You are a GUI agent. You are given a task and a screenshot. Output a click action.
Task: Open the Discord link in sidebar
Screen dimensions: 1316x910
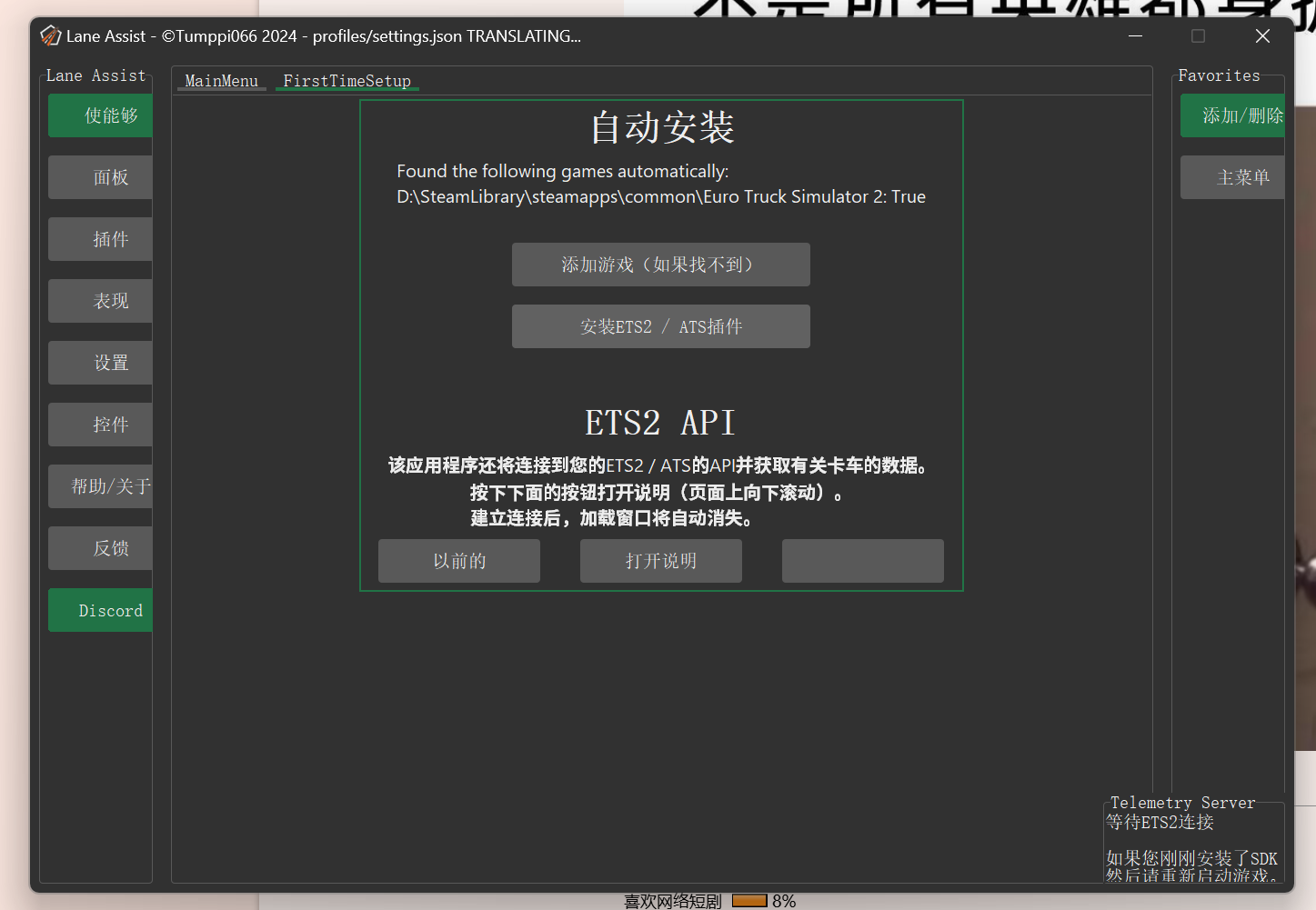(100, 610)
